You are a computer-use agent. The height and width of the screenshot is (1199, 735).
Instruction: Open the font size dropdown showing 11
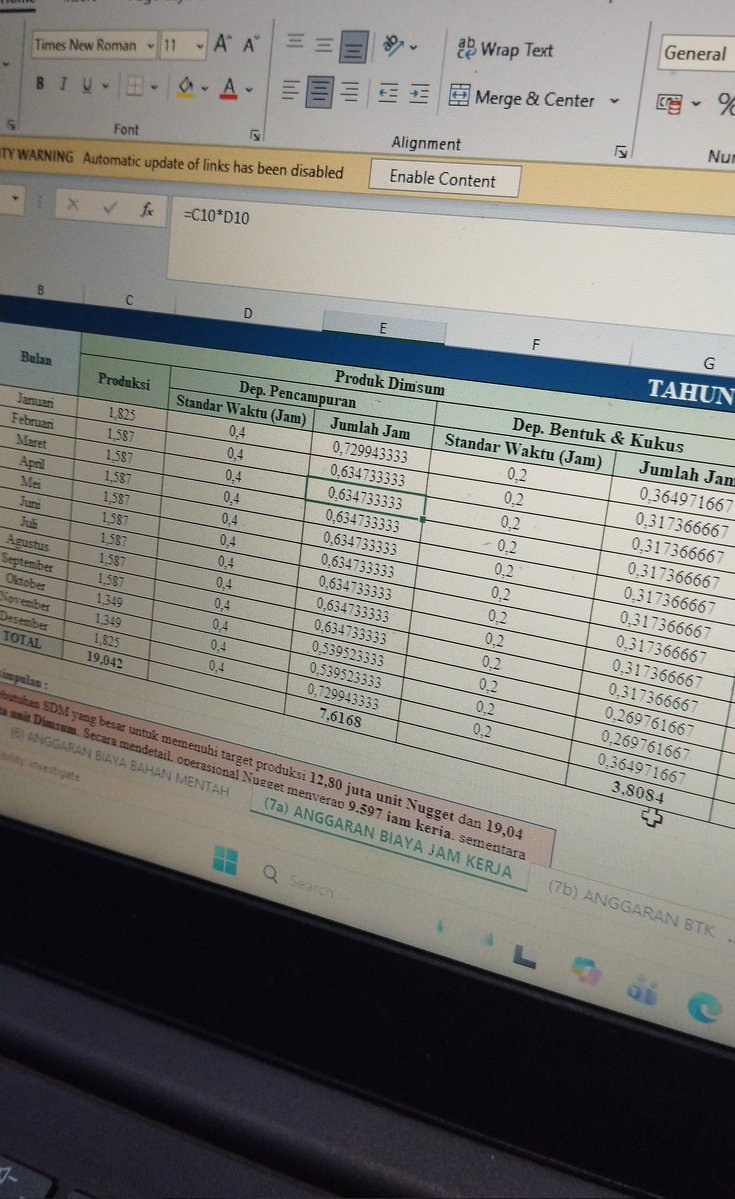point(200,47)
